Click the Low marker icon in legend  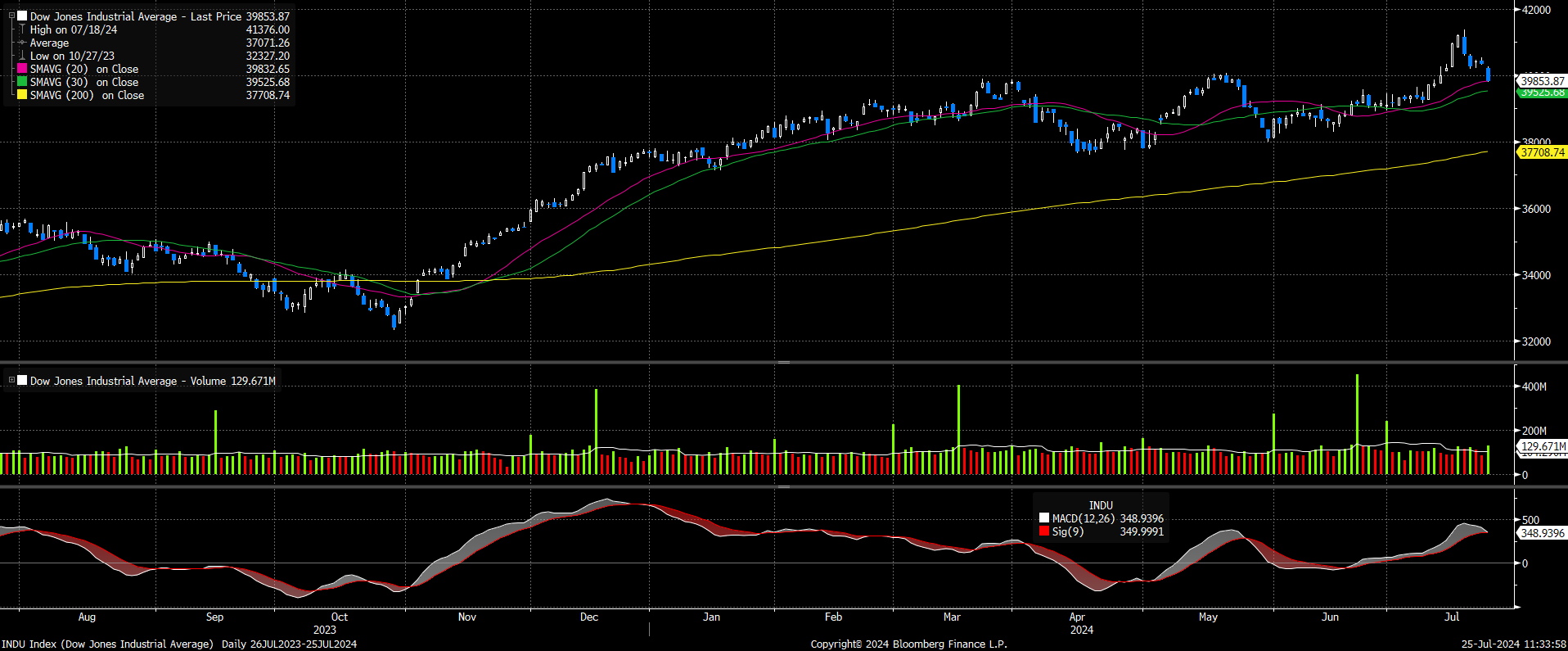(x=23, y=56)
